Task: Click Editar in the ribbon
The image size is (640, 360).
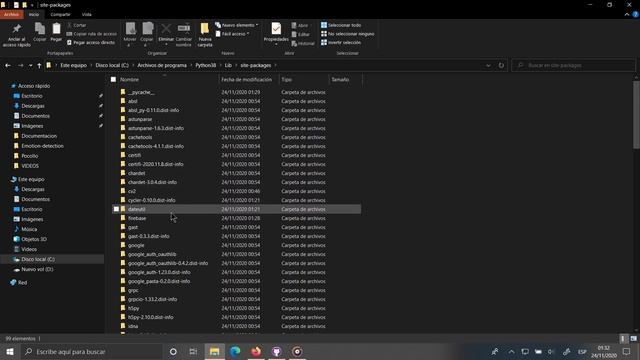Action: [x=301, y=34]
